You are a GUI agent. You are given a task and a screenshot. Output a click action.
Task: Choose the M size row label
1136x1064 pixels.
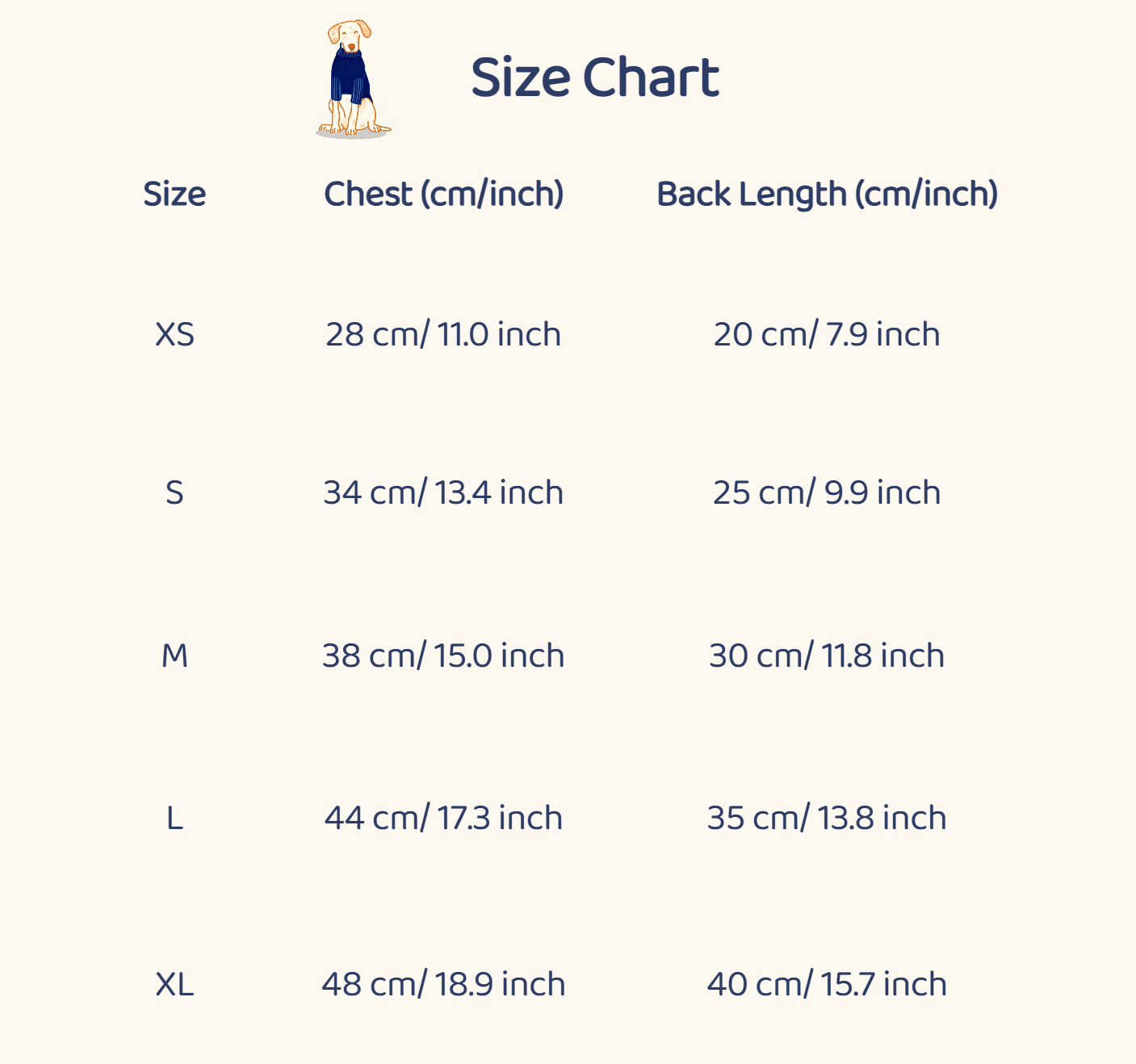pos(174,656)
